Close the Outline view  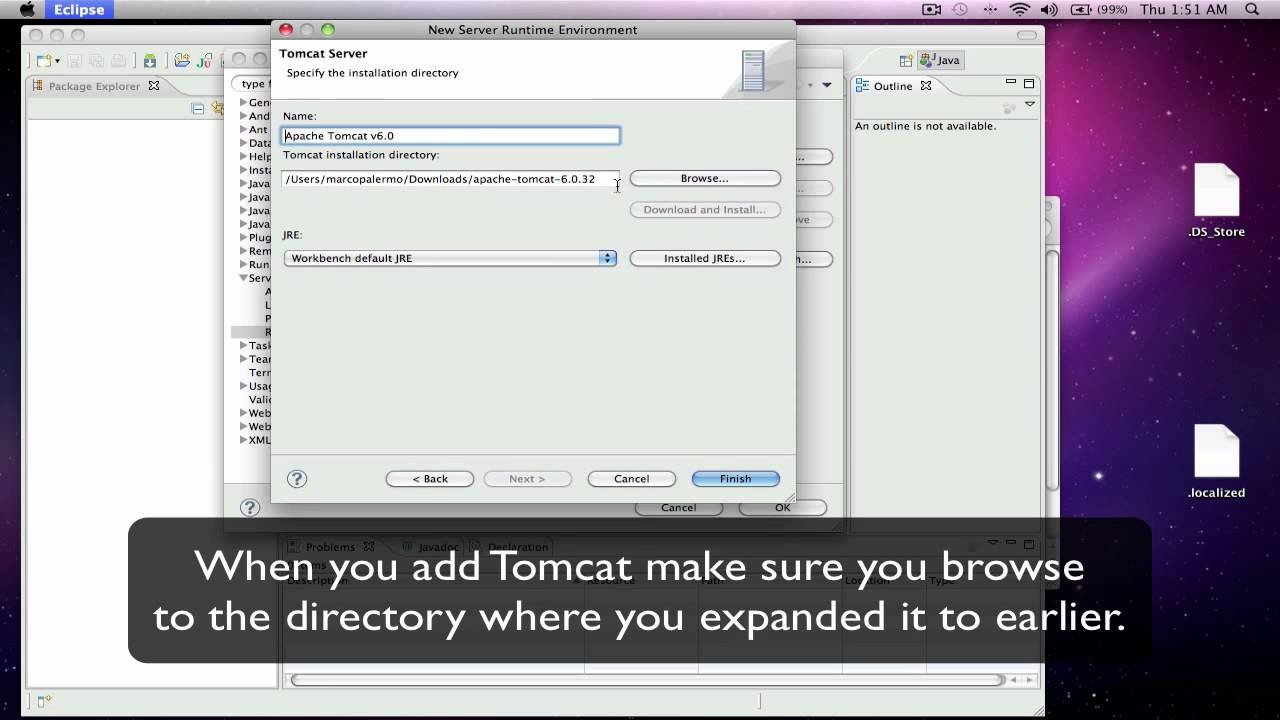926,86
